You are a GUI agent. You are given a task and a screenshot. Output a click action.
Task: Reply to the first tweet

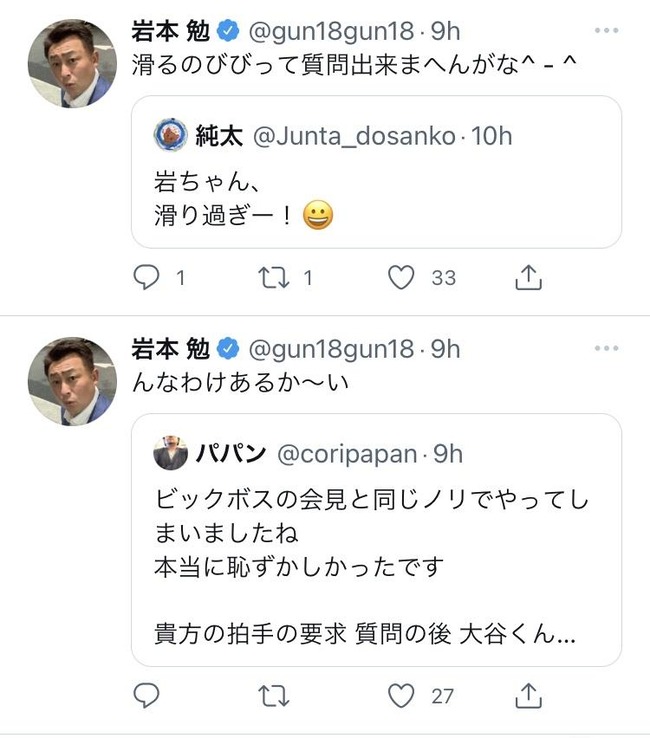[x=147, y=279]
